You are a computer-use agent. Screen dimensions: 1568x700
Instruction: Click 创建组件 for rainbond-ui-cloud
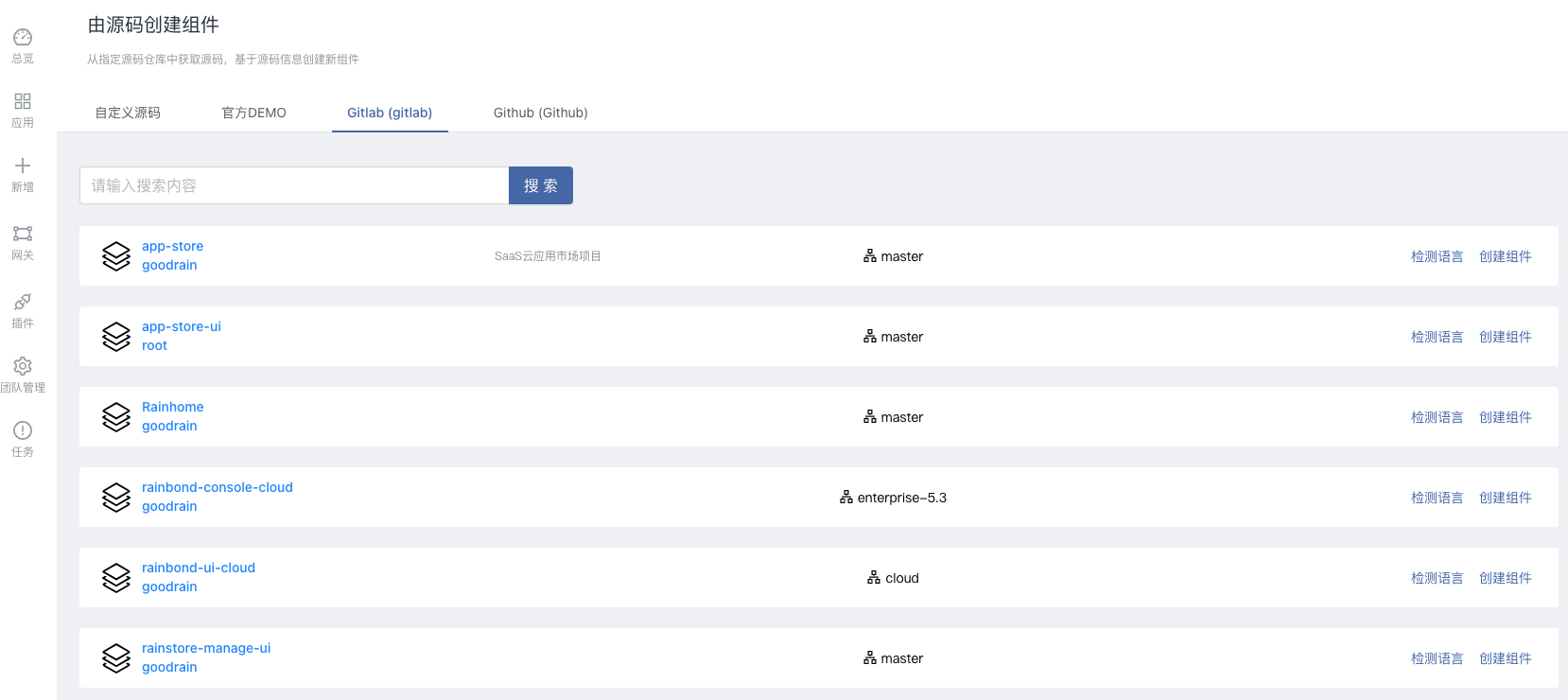[1505, 578]
